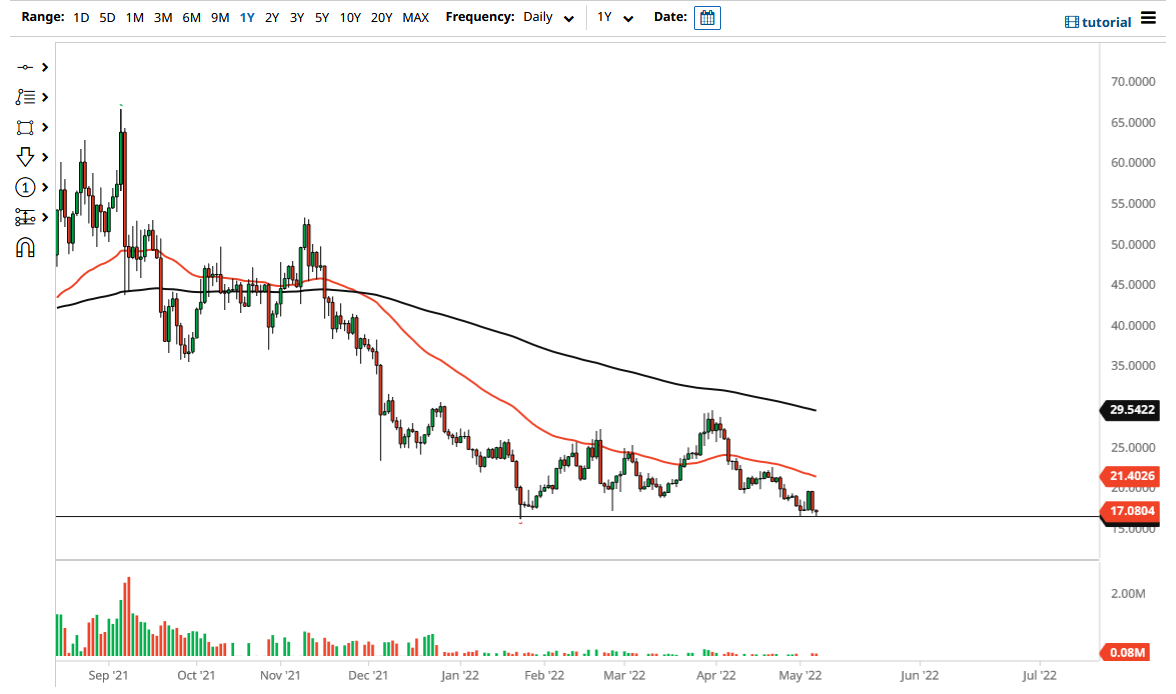Screen dimensions: 1176x694
Task: Select the MAX range tab
Action: click(x=416, y=17)
